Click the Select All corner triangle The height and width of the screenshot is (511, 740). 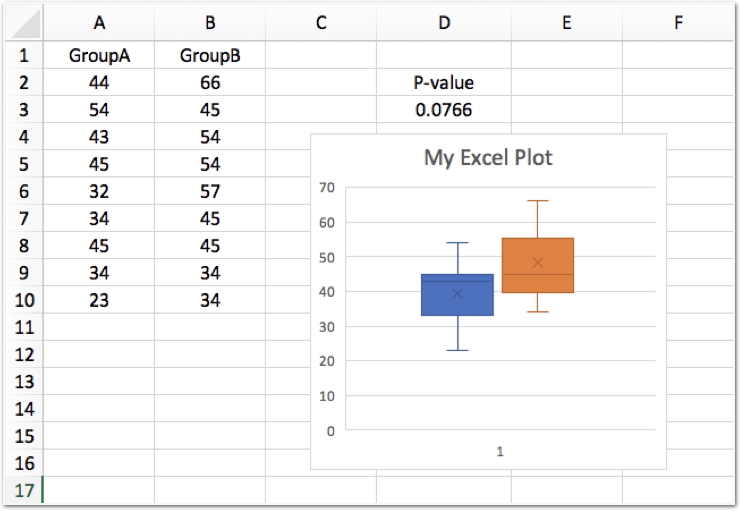pyautogui.click(x=25, y=24)
